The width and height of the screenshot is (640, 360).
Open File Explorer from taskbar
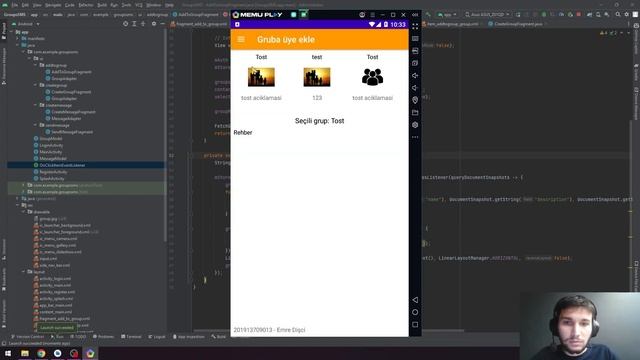[x=25, y=353]
